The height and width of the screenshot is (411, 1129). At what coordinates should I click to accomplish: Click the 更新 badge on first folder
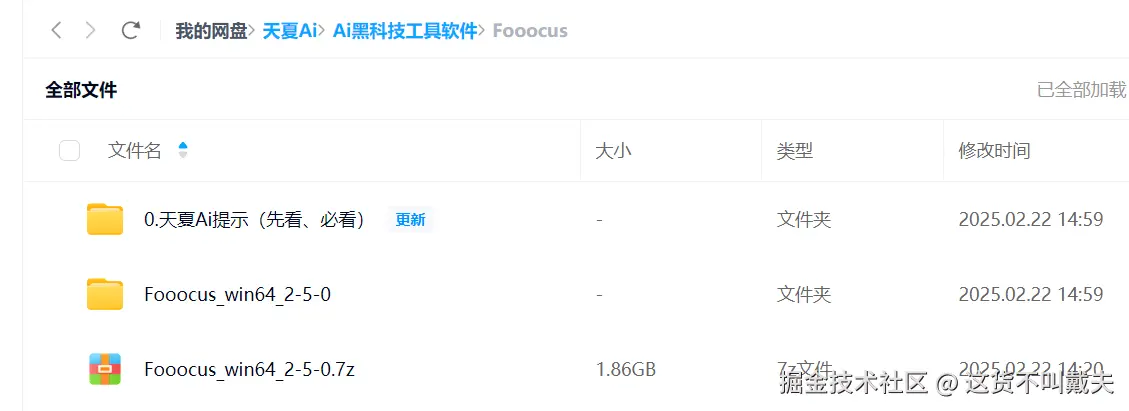(x=410, y=220)
